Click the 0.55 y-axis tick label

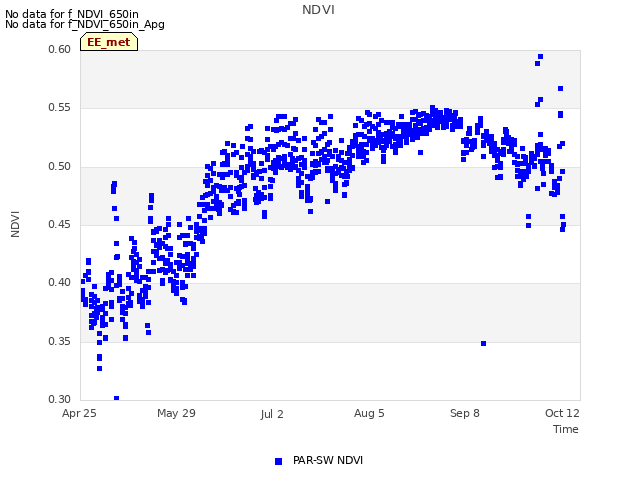[60, 108]
